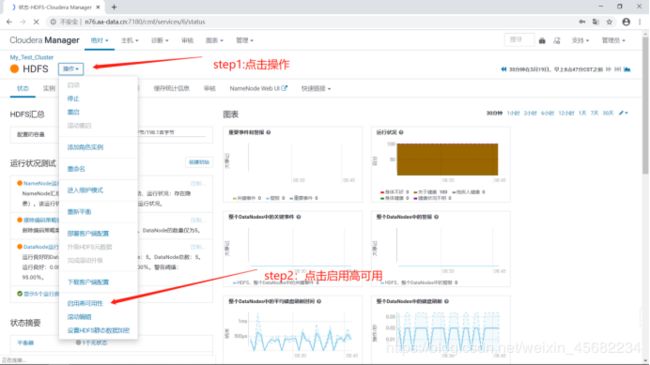This screenshot has height=365, width=650.
Task: Choose 设置HDFS静态数据加密 from the actions menu
Action: pyautogui.click(x=98, y=331)
